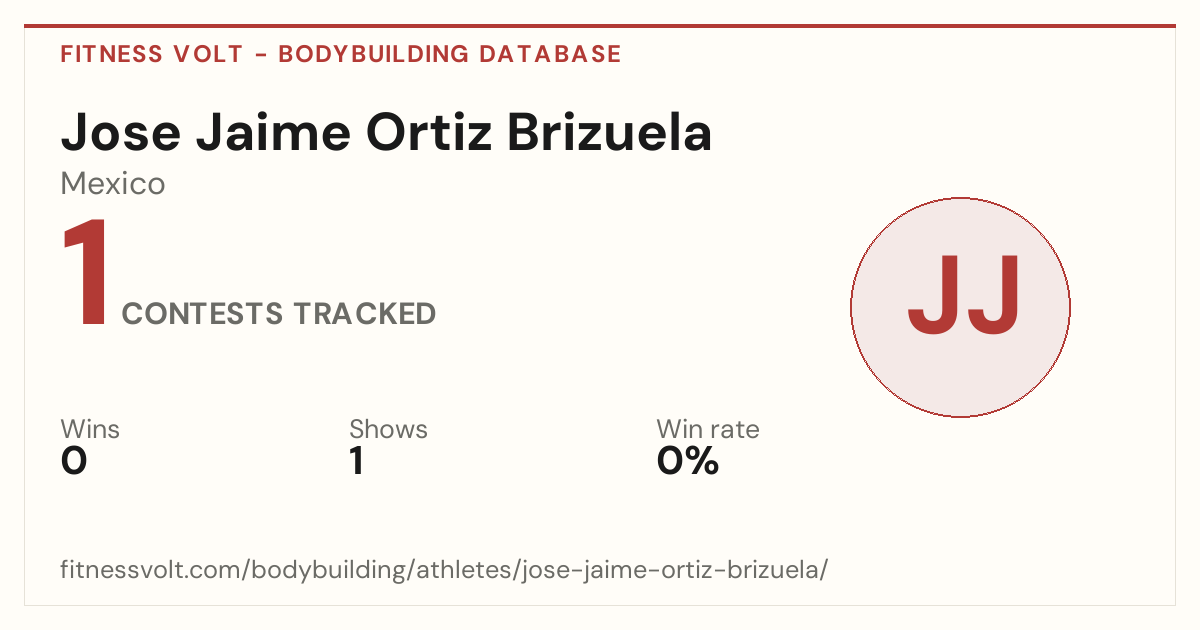Click the Shows label
Viewport: 1200px width, 630px height.
[x=388, y=429]
